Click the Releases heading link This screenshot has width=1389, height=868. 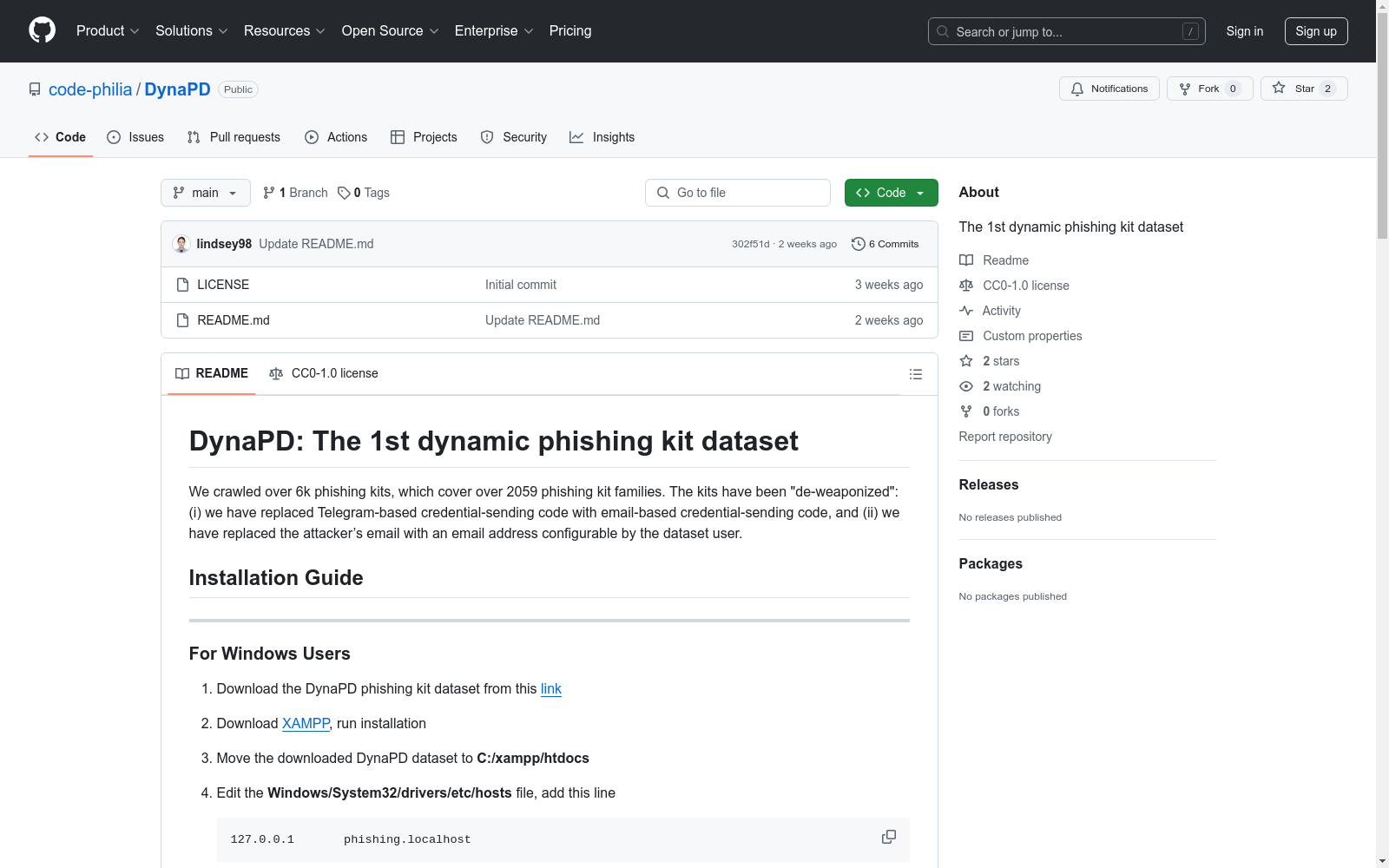click(x=989, y=484)
